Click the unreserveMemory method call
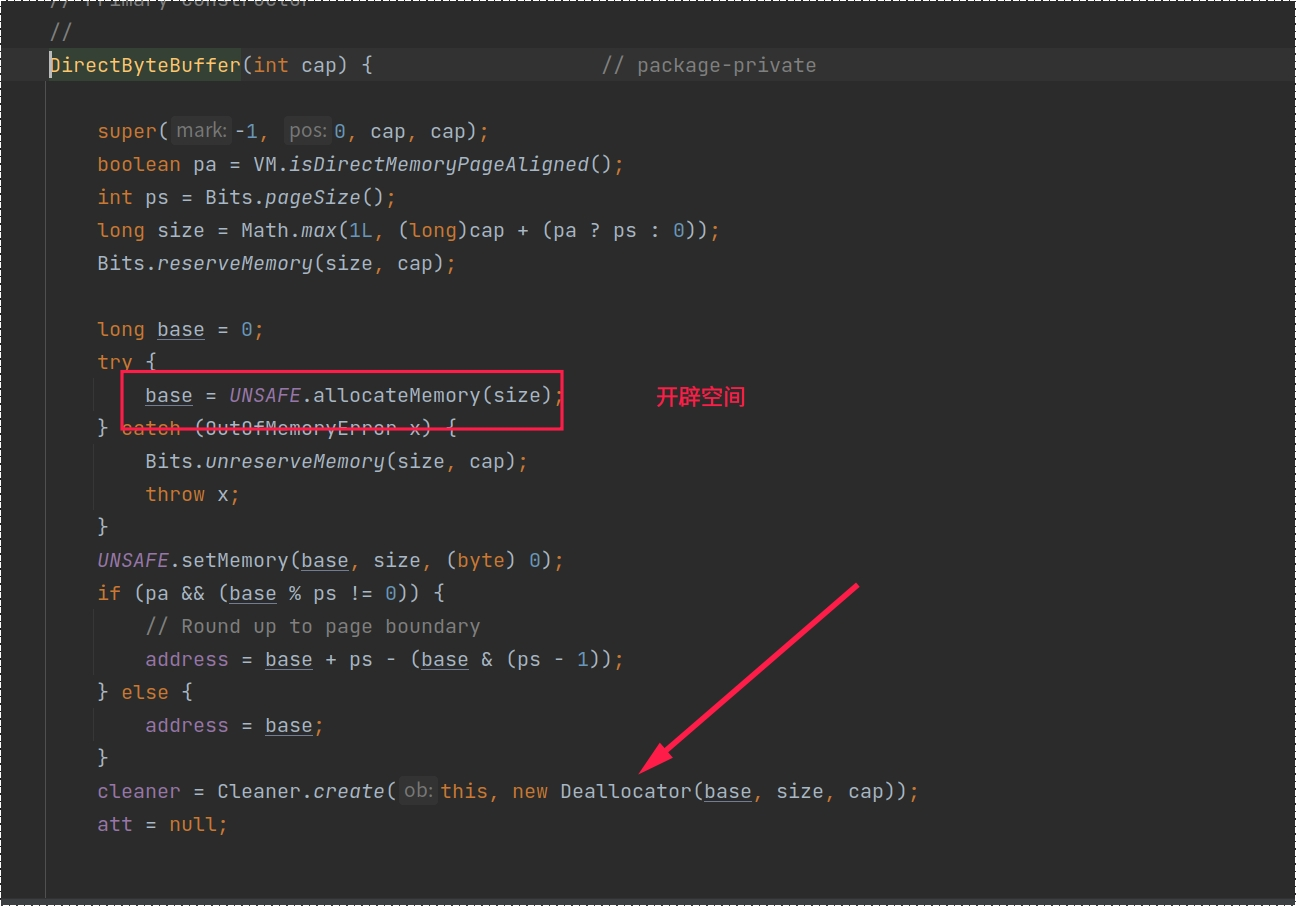Viewport: 1296px width, 906px height. coord(294,461)
